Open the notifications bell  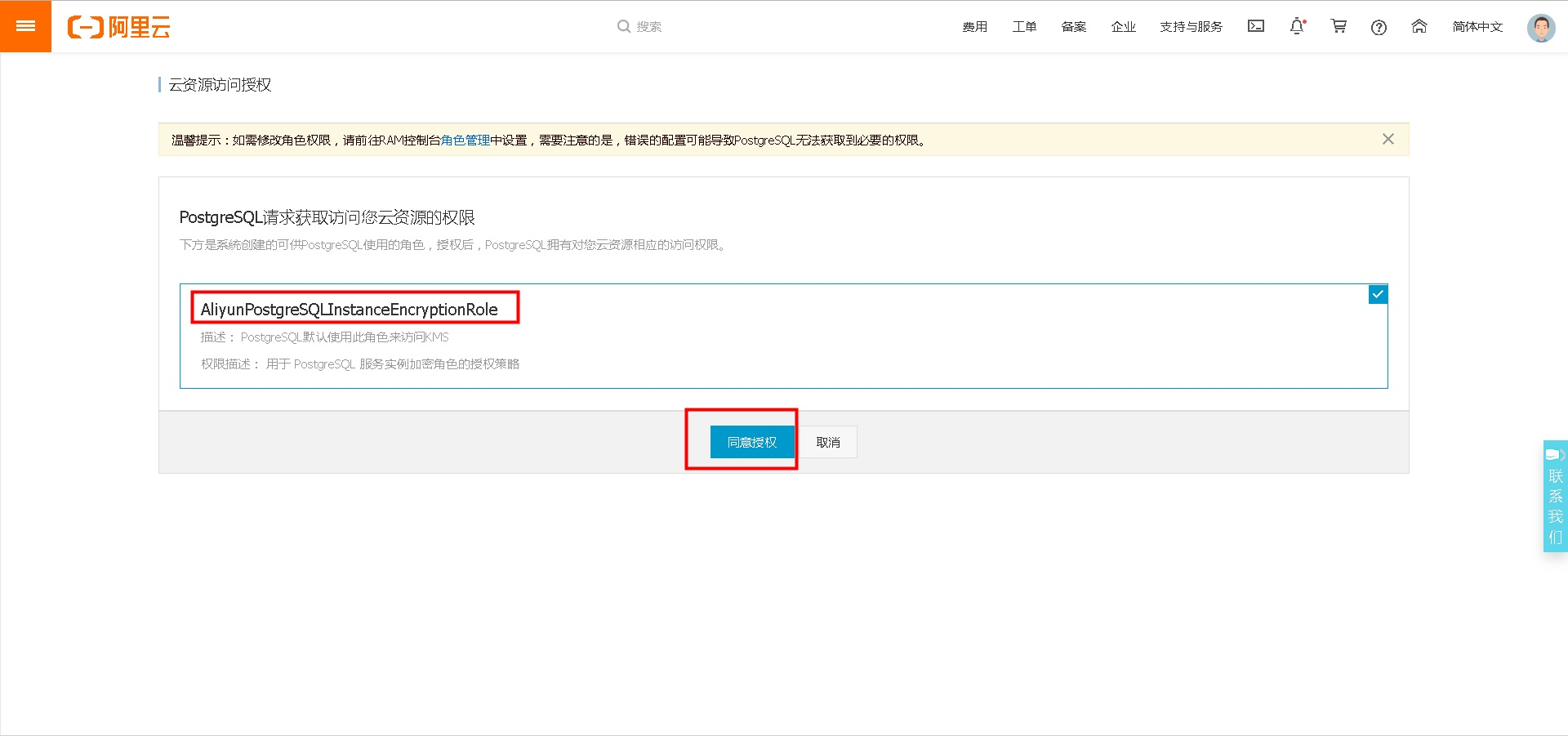click(x=1297, y=26)
